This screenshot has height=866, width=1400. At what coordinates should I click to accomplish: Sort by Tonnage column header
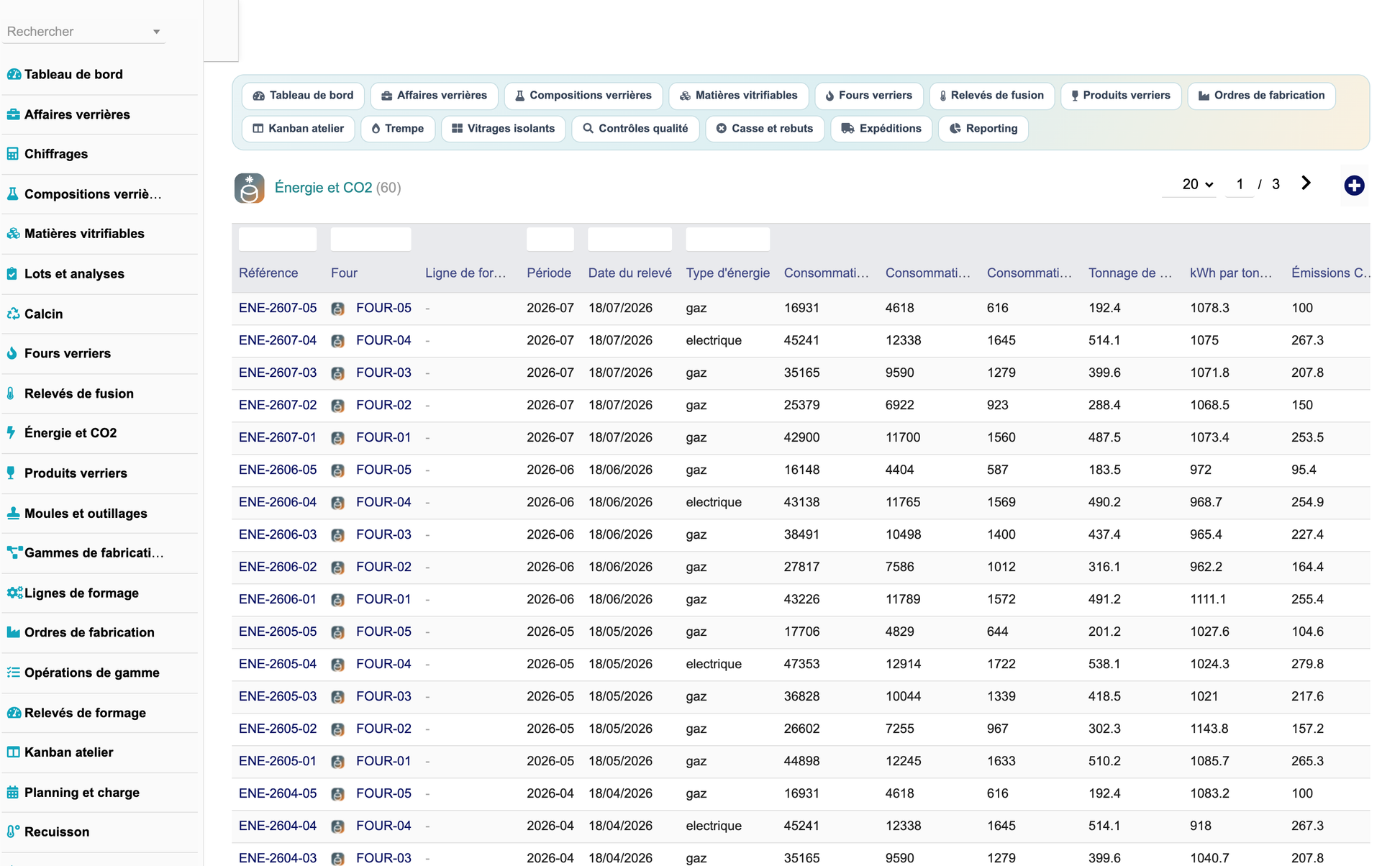[x=1130, y=273]
